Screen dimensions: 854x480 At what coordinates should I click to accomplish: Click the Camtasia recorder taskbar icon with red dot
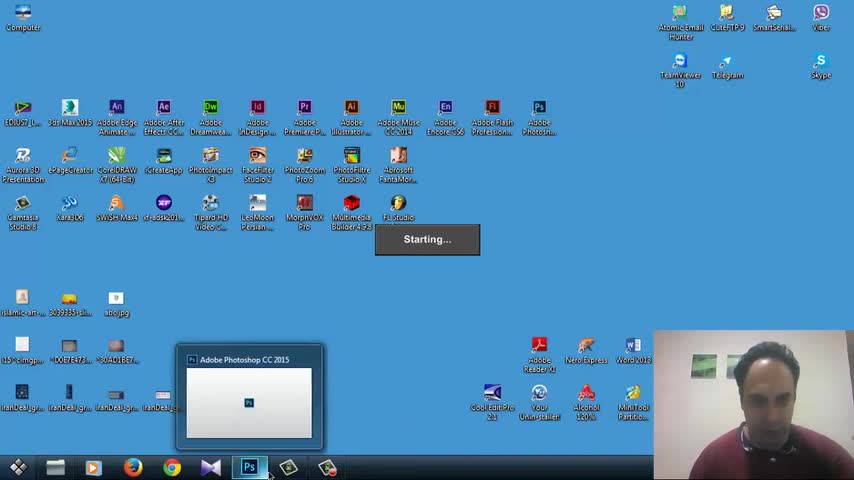(327, 467)
